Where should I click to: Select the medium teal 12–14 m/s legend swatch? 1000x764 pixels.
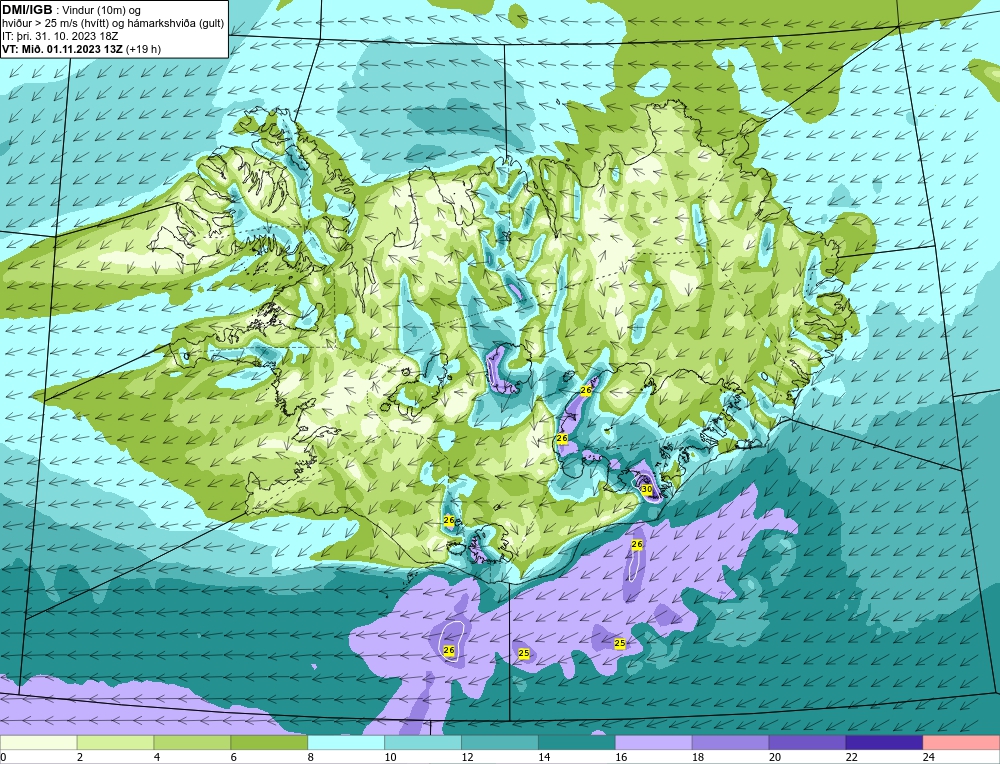[500, 743]
